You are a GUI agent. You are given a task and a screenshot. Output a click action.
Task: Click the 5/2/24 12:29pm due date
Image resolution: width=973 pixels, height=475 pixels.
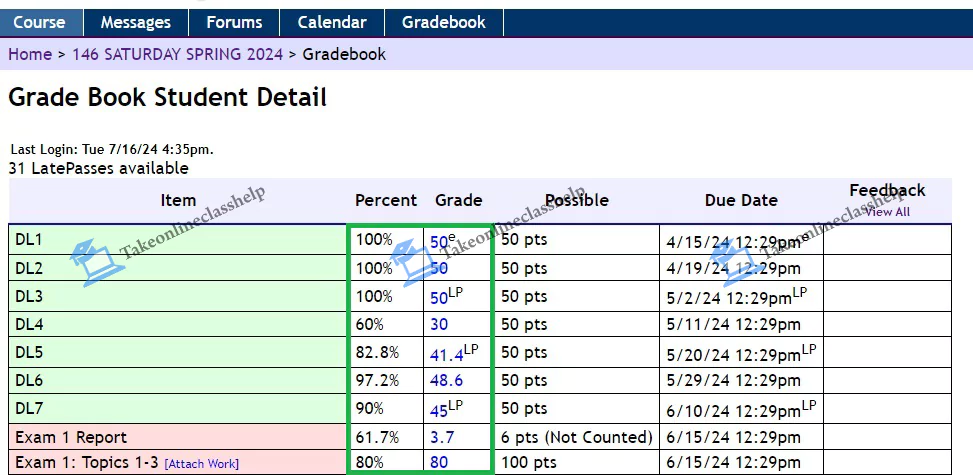[729, 298]
